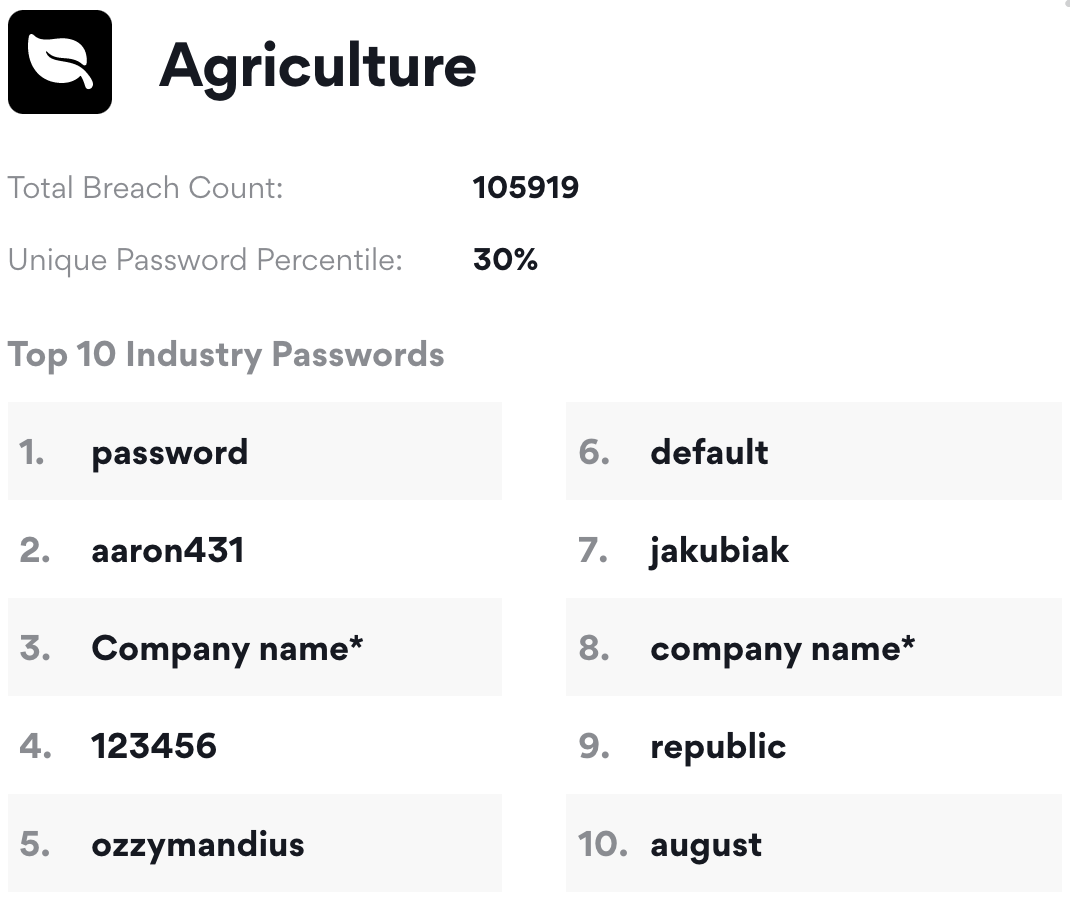This screenshot has height=906, width=1070.
Task: Click the rank number 6.
Action: (594, 452)
